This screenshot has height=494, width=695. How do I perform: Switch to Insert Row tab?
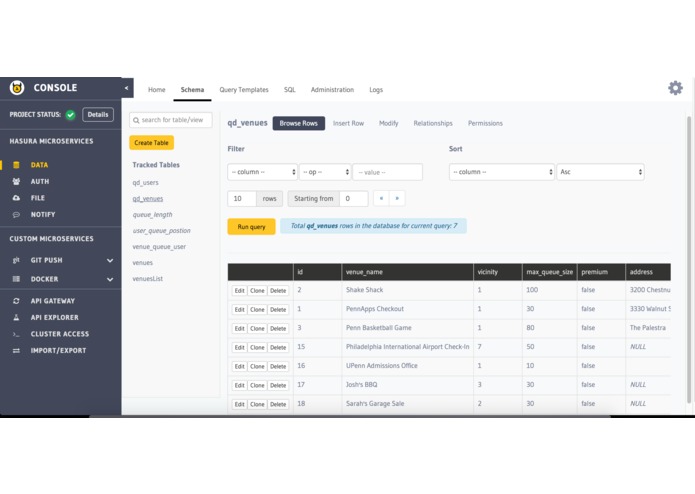348,123
